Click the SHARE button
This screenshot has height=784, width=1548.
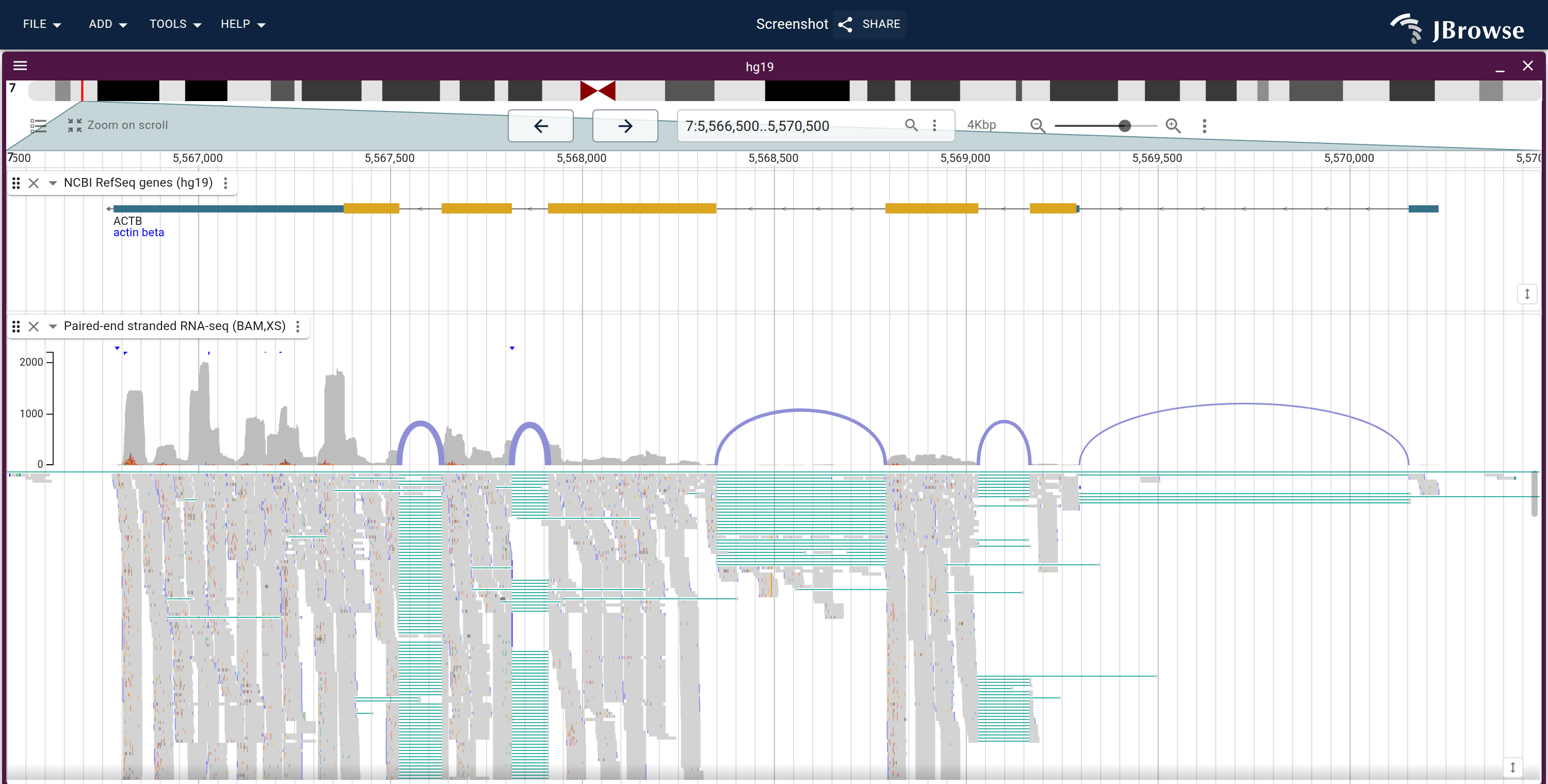tap(869, 24)
